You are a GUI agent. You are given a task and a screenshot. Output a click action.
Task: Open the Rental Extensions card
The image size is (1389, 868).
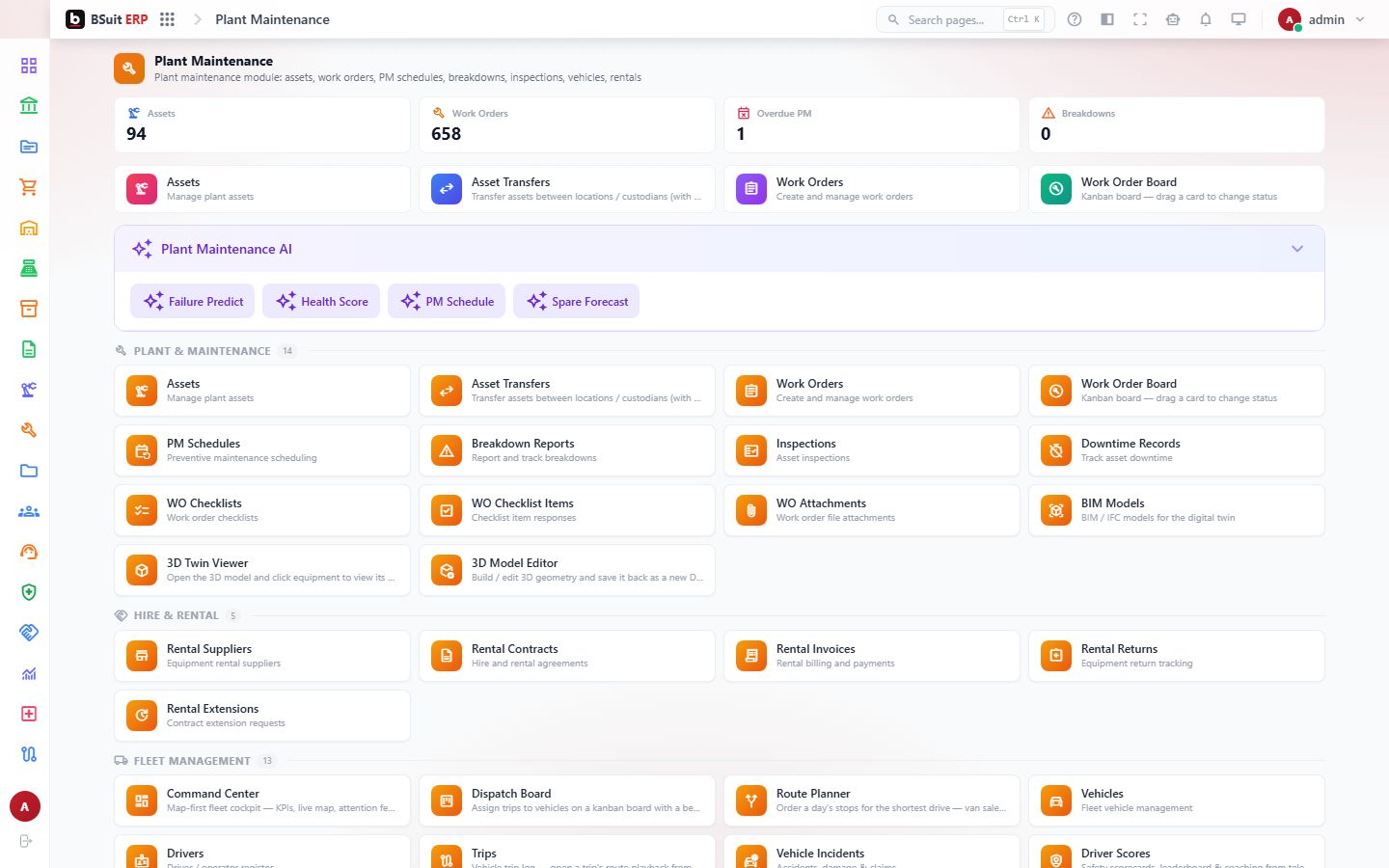click(262, 716)
